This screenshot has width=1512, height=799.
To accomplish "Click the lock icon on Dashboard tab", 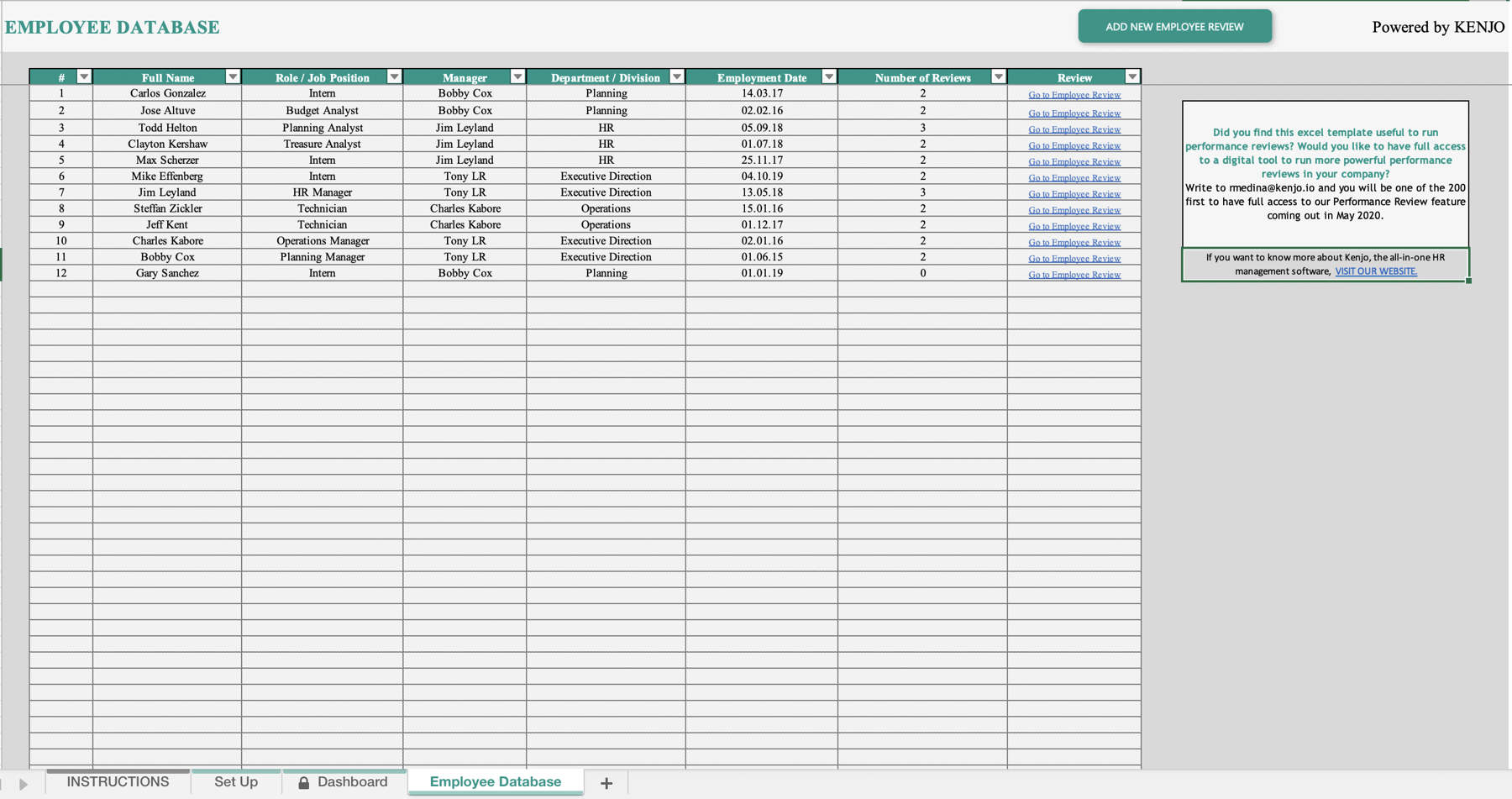I will pyautogui.click(x=305, y=782).
